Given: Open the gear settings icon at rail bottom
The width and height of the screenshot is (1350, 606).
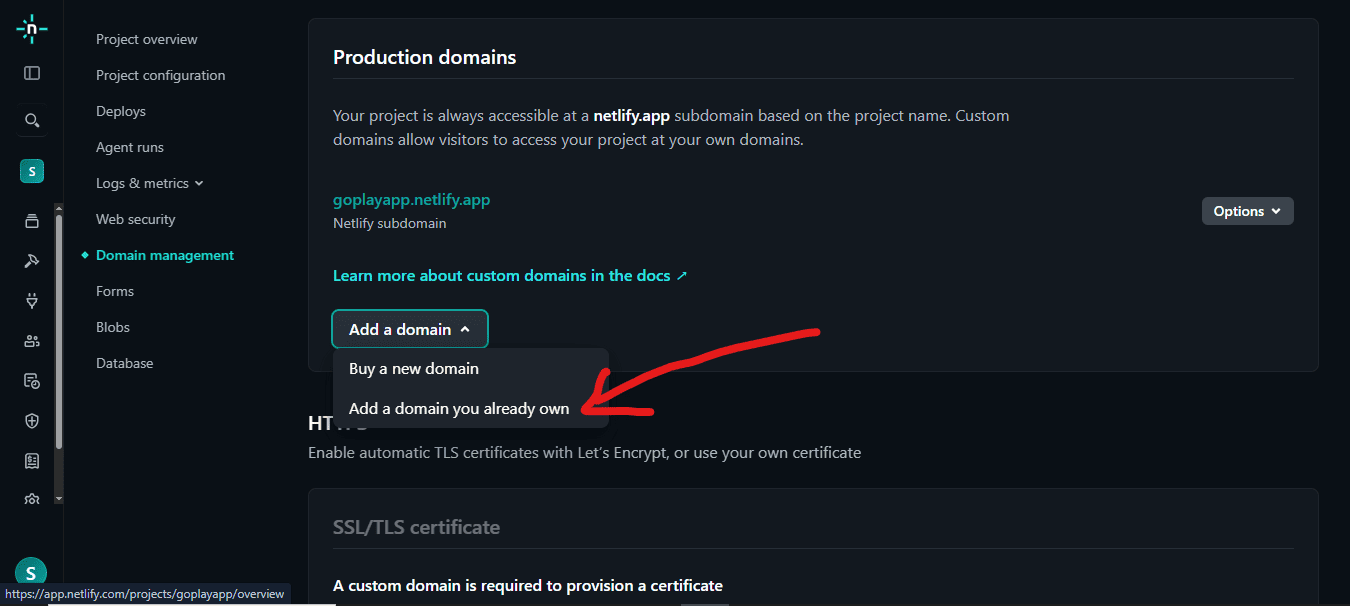Looking at the screenshot, I should [32, 499].
